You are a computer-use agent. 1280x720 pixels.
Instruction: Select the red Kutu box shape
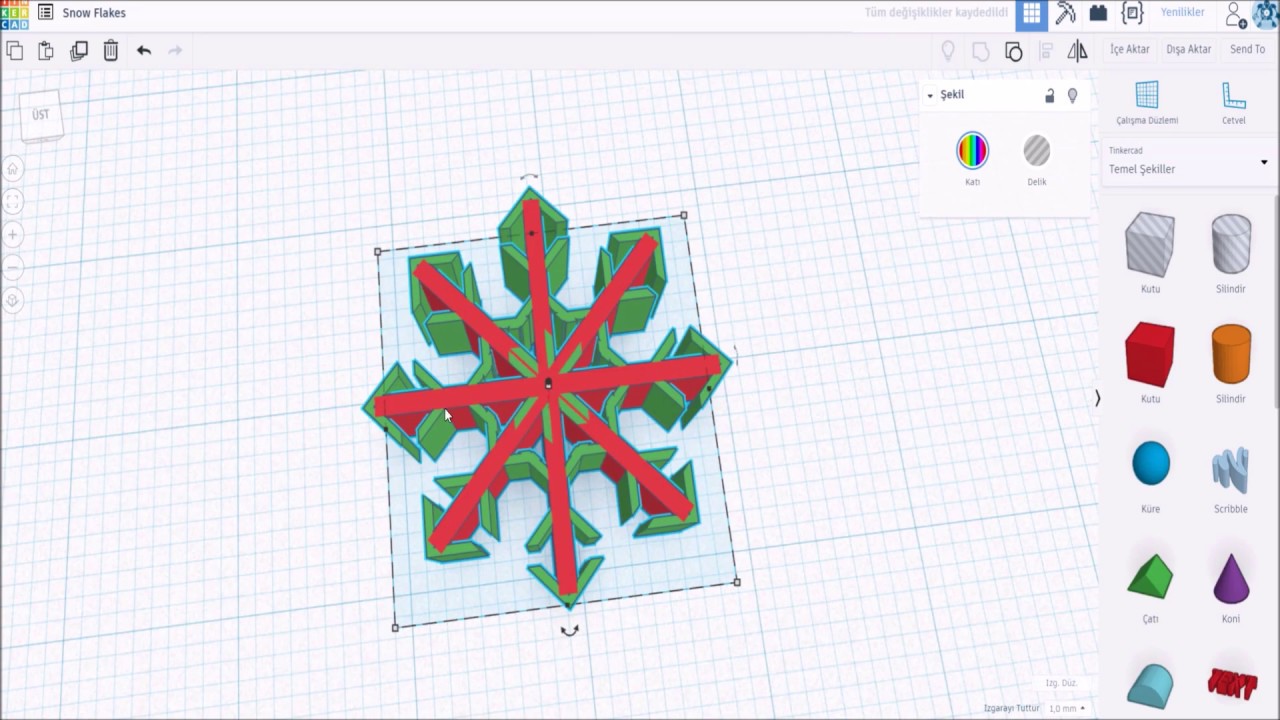pyautogui.click(x=1150, y=355)
